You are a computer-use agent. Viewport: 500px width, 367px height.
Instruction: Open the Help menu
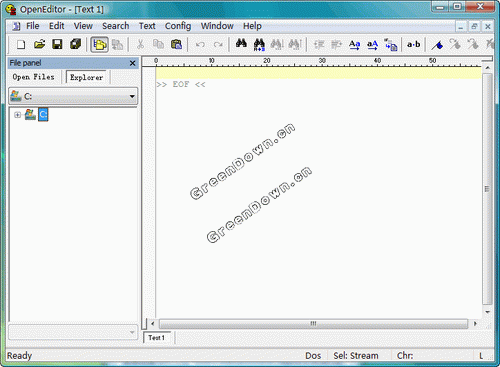coord(252,26)
